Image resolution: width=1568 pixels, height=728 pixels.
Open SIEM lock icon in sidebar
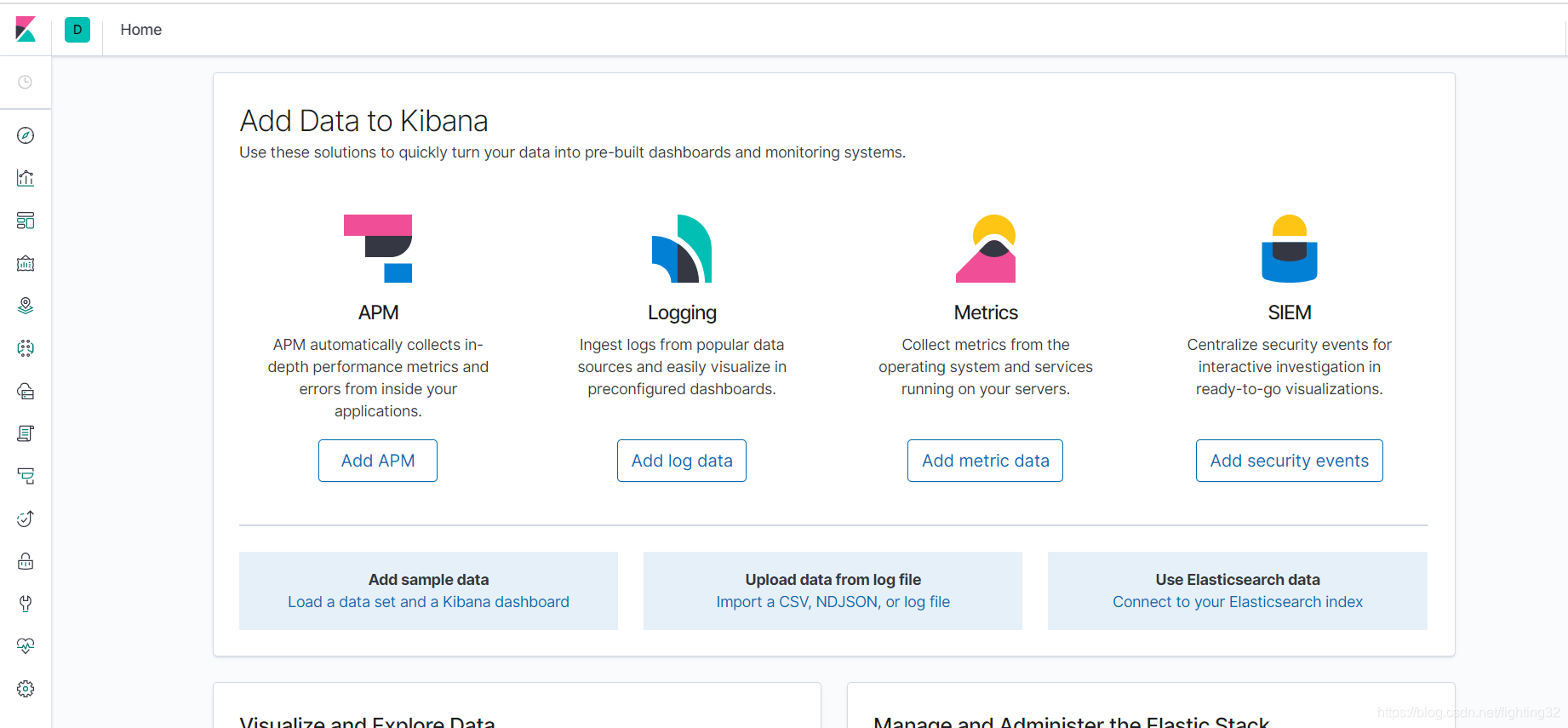[26, 561]
